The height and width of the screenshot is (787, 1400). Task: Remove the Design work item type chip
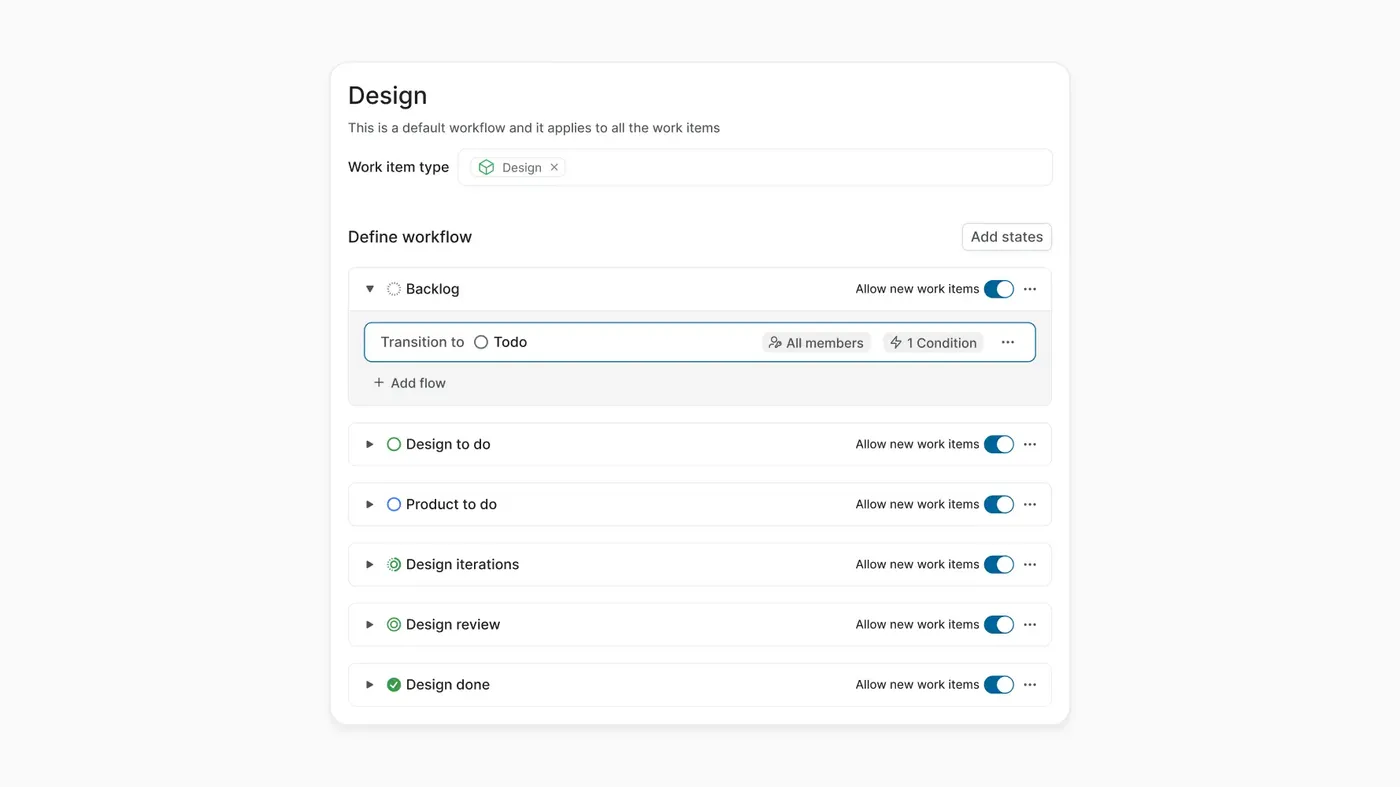[554, 167]
